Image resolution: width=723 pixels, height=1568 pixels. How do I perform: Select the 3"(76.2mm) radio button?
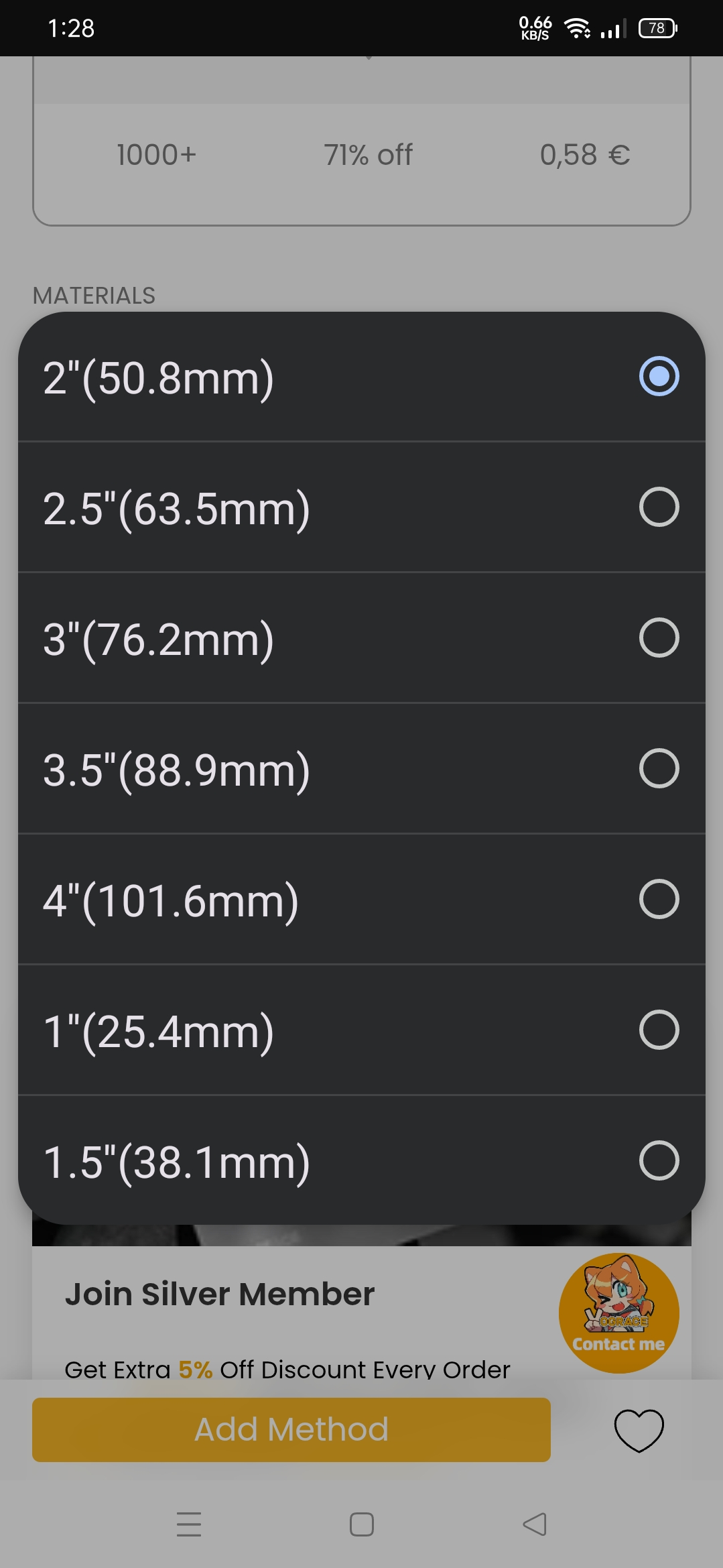coord(659,638)
